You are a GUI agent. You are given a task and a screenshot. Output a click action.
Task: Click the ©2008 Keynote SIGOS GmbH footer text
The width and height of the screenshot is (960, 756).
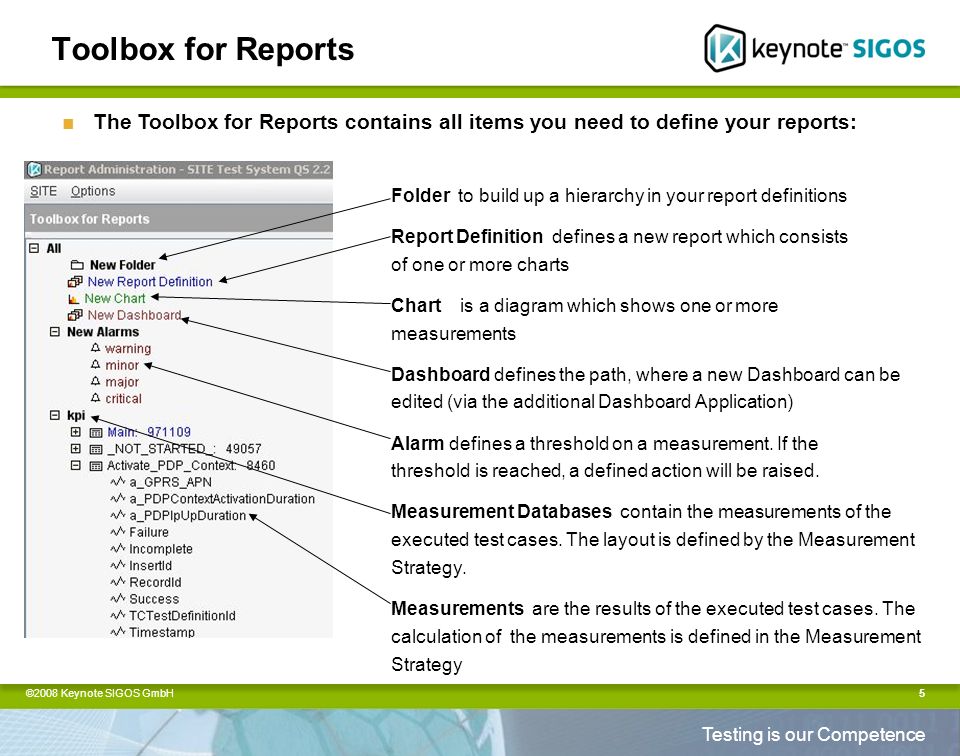99,693
